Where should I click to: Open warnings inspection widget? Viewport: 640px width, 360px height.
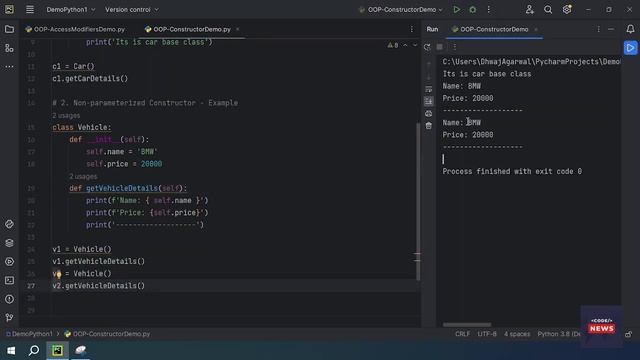pos(393,45)
